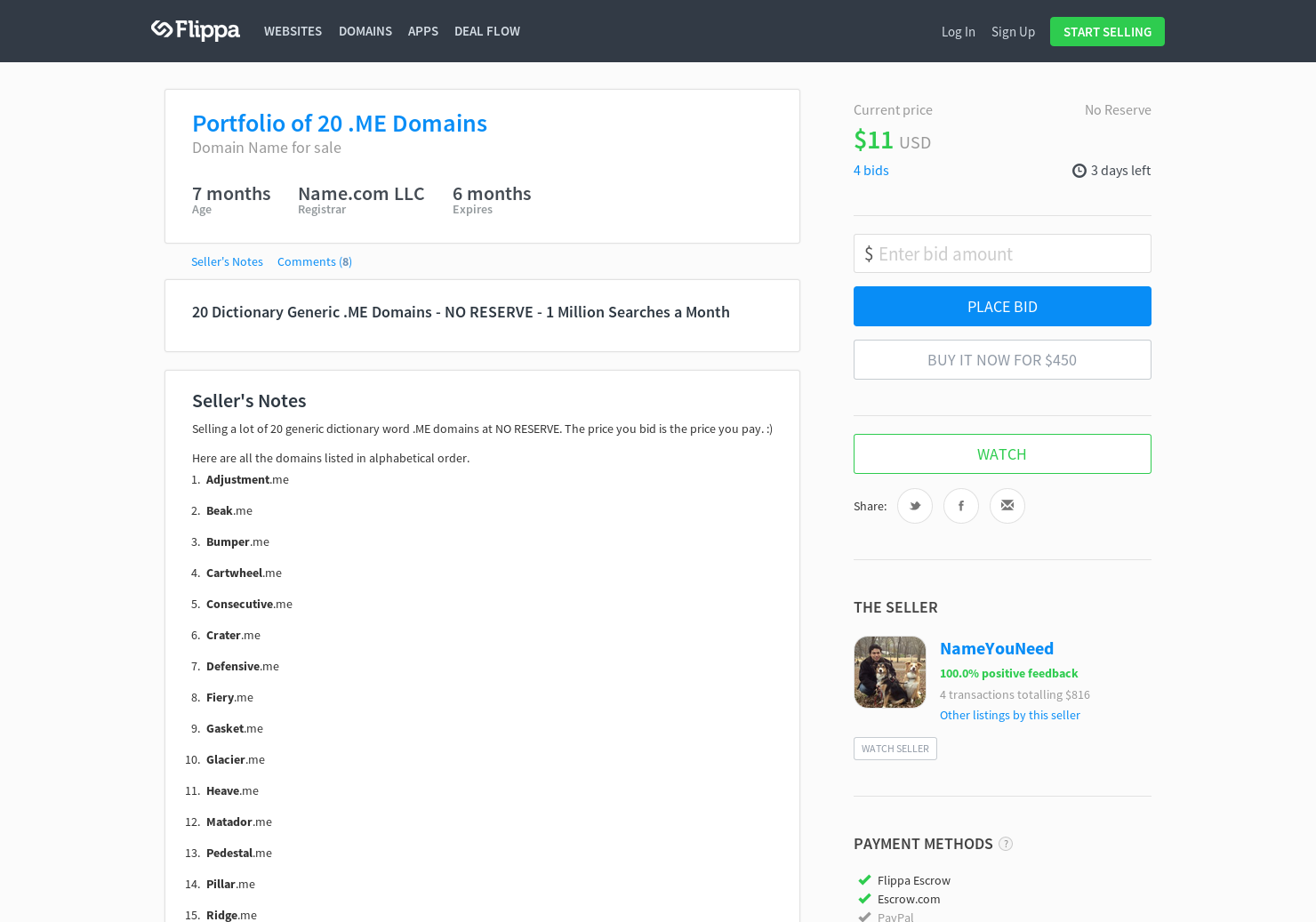Click the Place Bid button
The height and width of the screenshot is (922, 1316).
pos(1002,306)
